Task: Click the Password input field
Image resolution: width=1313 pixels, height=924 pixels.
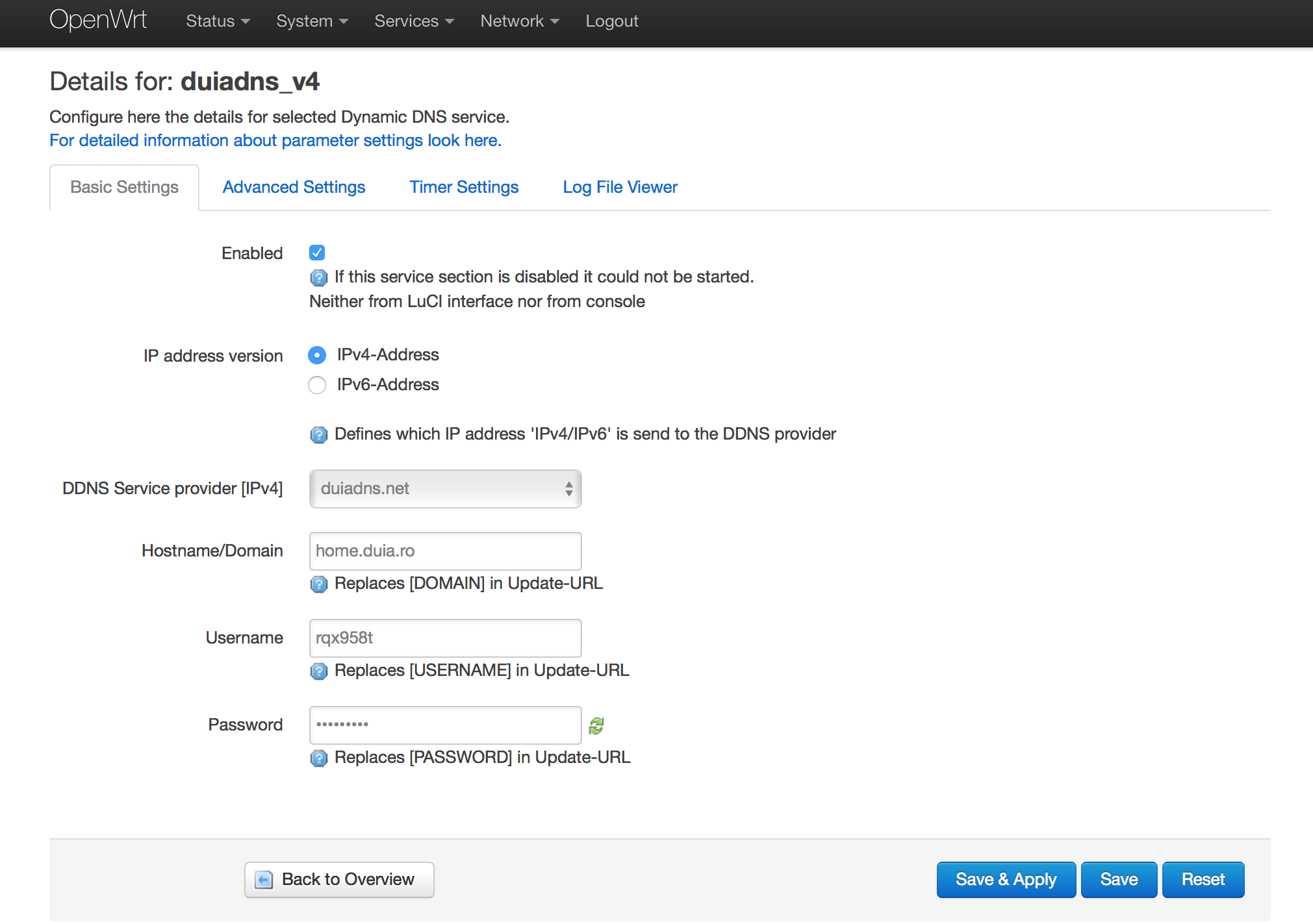Action: point(446,725)
